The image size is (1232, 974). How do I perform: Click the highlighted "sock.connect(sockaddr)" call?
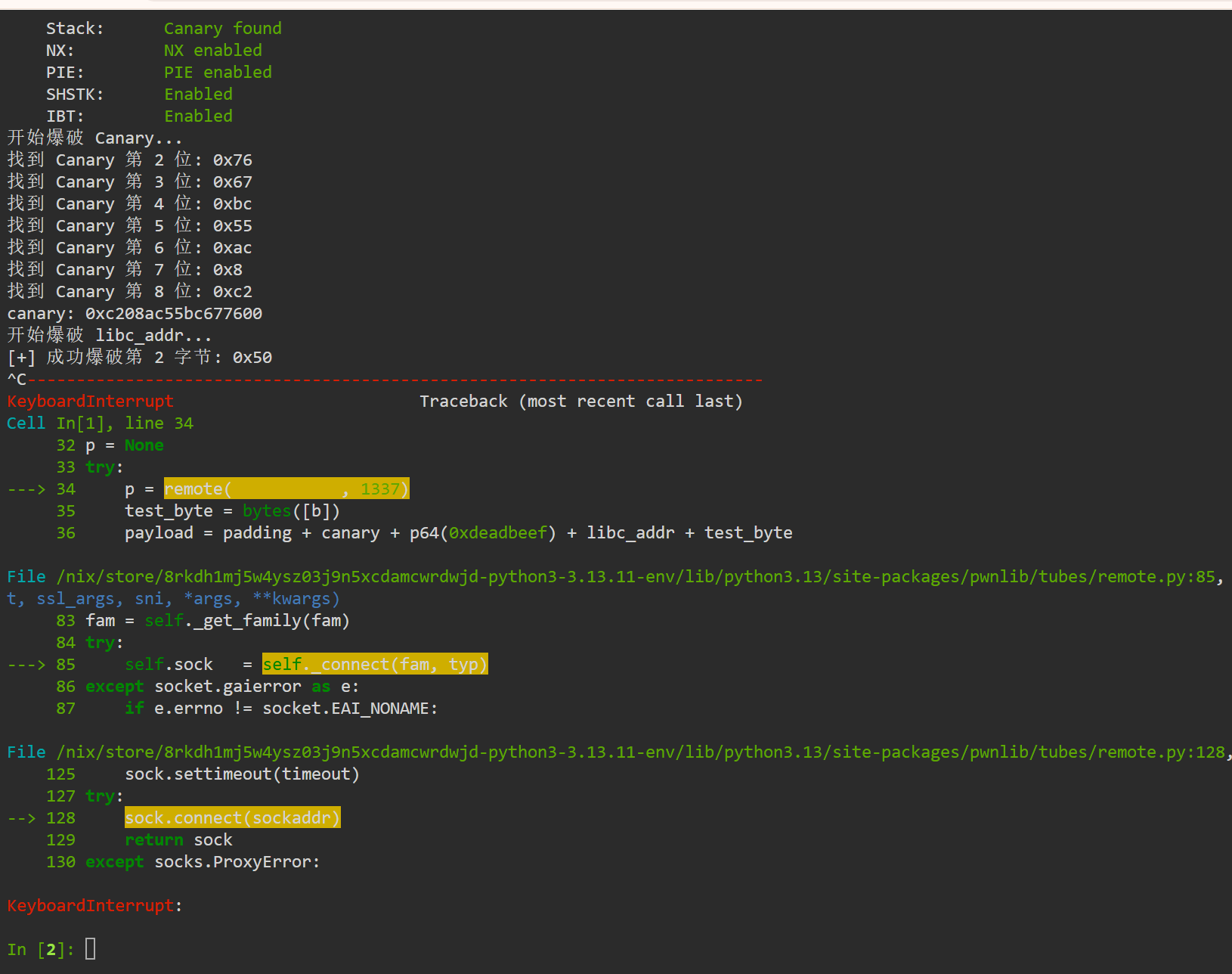pyautogui.click(x=233, y=818)
